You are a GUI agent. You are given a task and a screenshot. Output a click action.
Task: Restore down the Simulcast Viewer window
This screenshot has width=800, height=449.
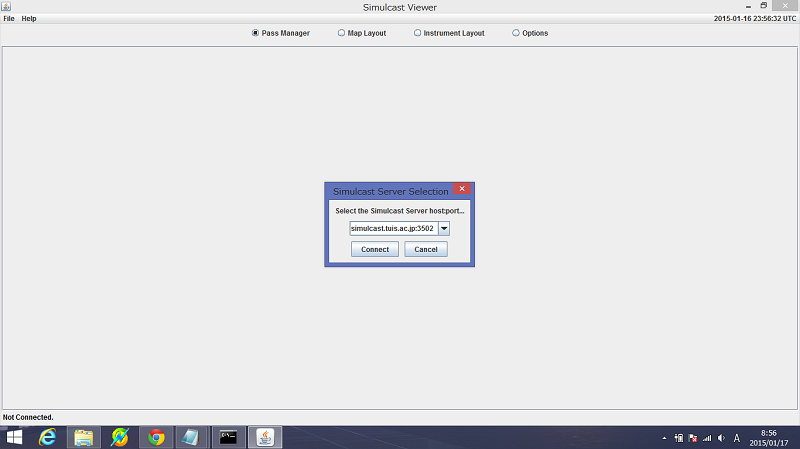click(x=764, y=6)
